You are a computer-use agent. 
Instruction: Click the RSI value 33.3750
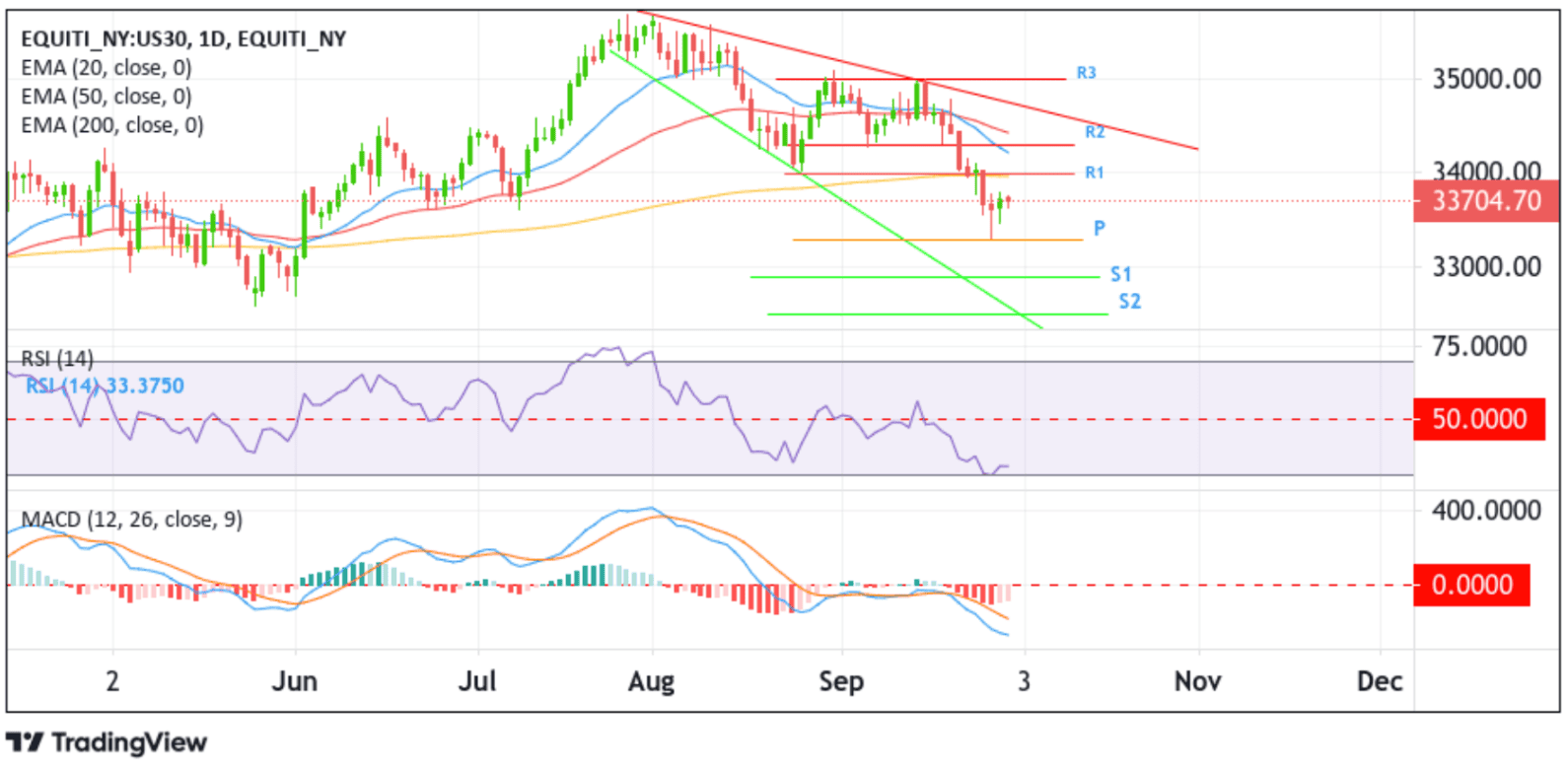[145, 386]
